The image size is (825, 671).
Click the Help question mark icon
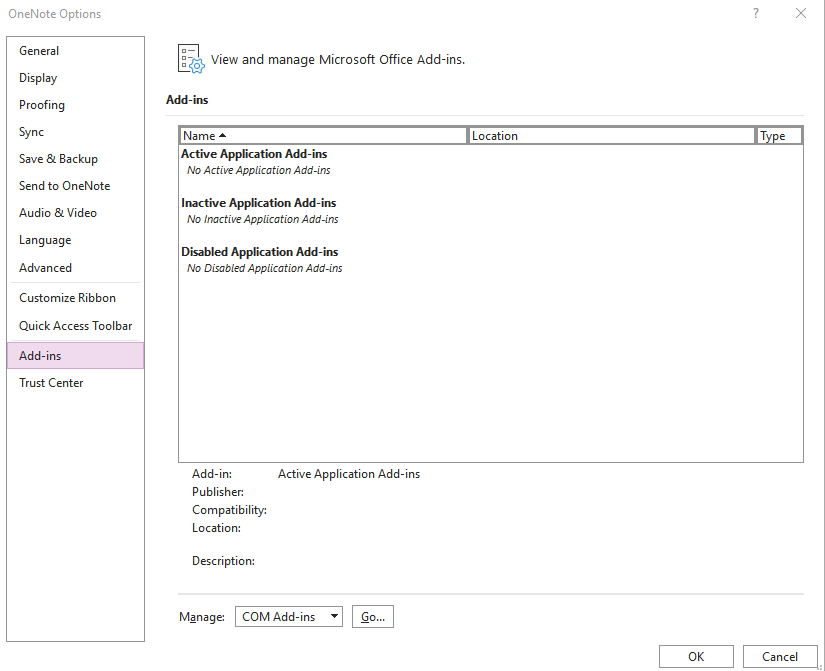coord(755,13)
